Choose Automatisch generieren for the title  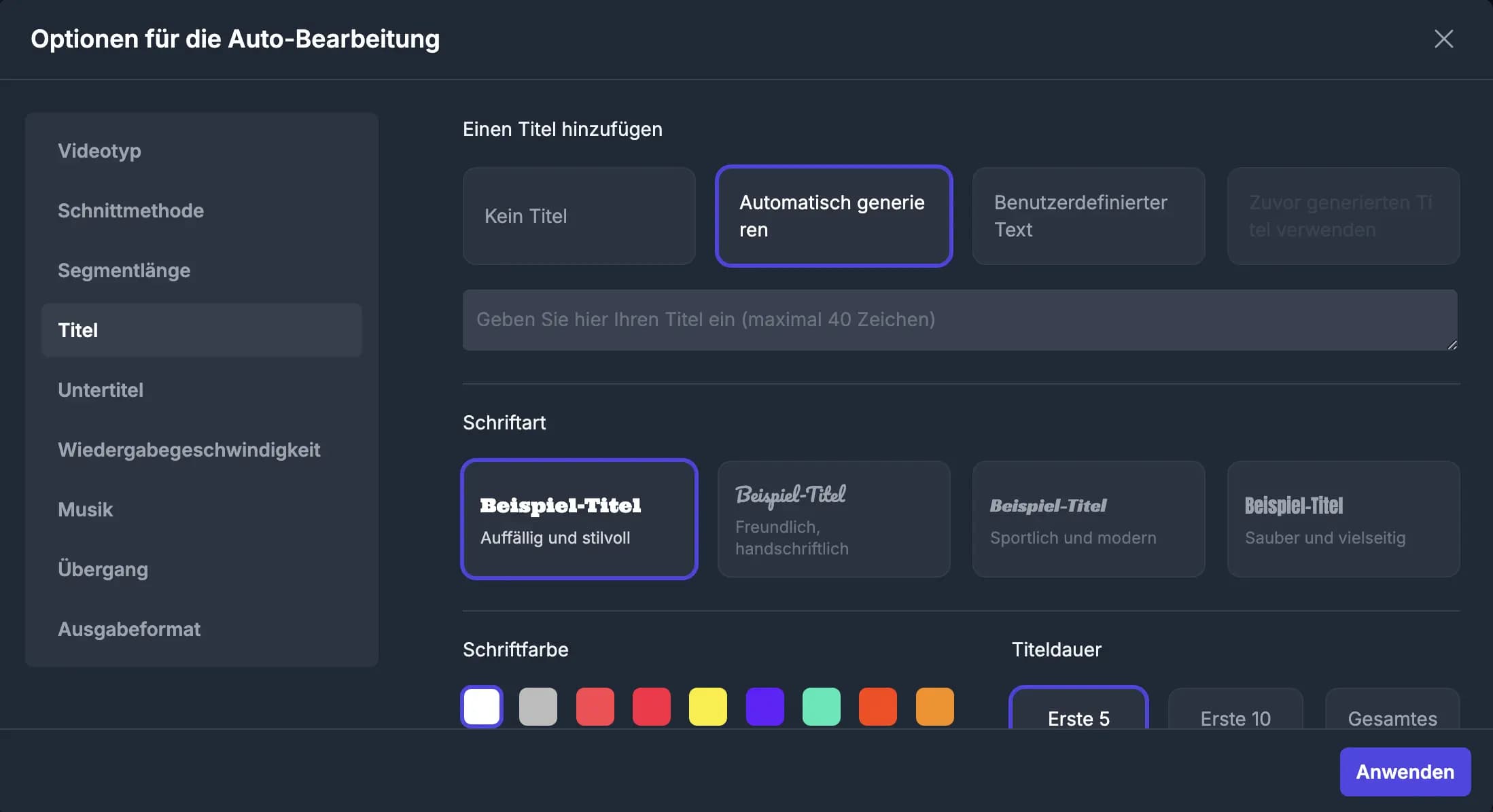coord(833,216)
